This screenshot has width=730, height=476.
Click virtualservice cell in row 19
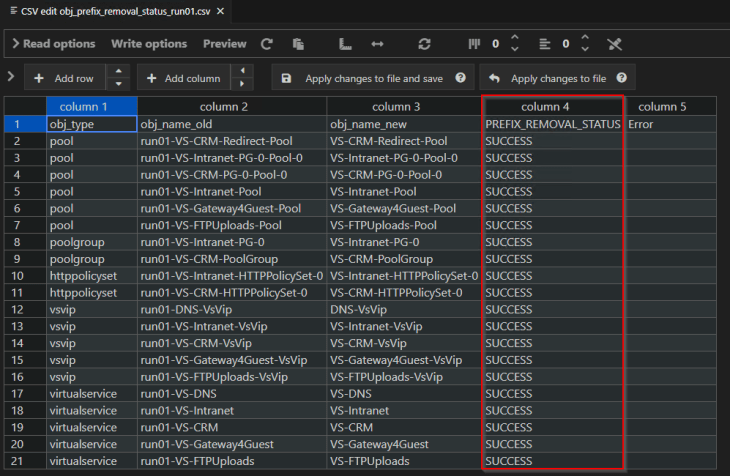tap(92, 427)
